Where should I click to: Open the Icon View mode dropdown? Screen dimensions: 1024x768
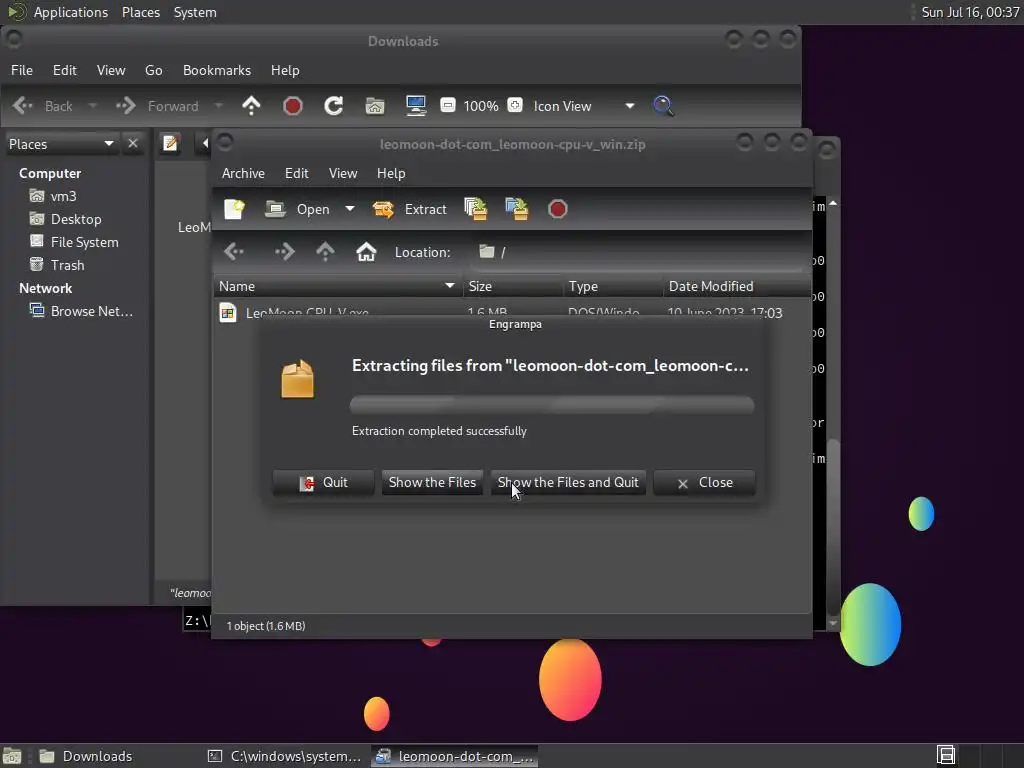tap(583, 106)
